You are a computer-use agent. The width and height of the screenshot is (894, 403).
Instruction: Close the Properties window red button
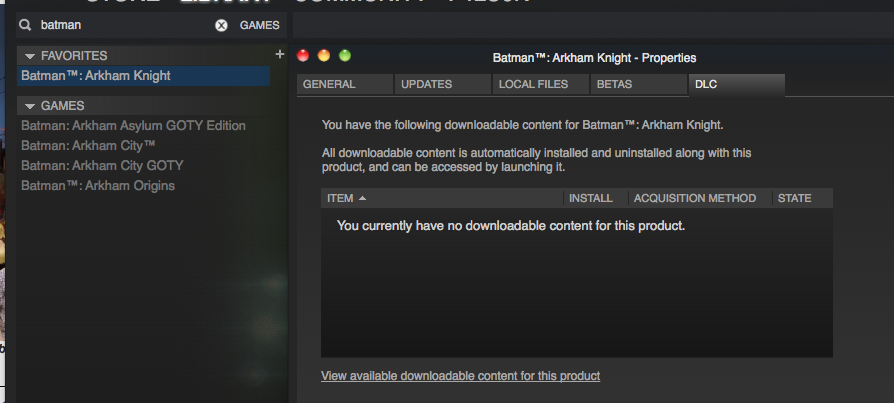point(303,55)
